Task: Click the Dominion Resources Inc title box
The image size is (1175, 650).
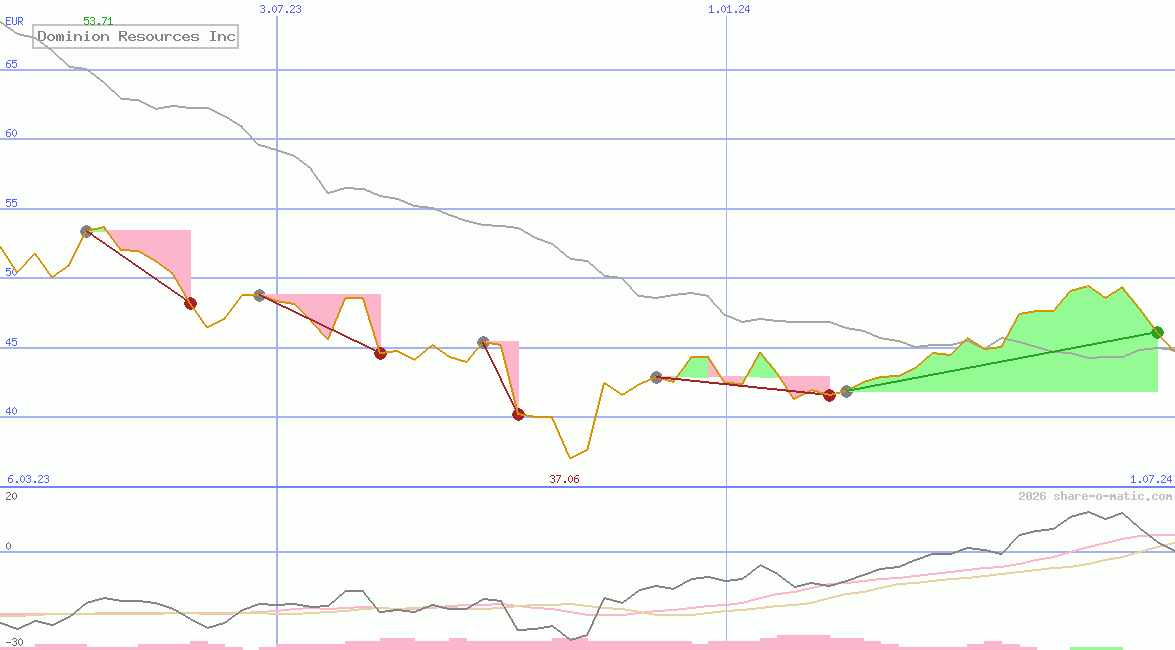Action: (x=135, y=36)
